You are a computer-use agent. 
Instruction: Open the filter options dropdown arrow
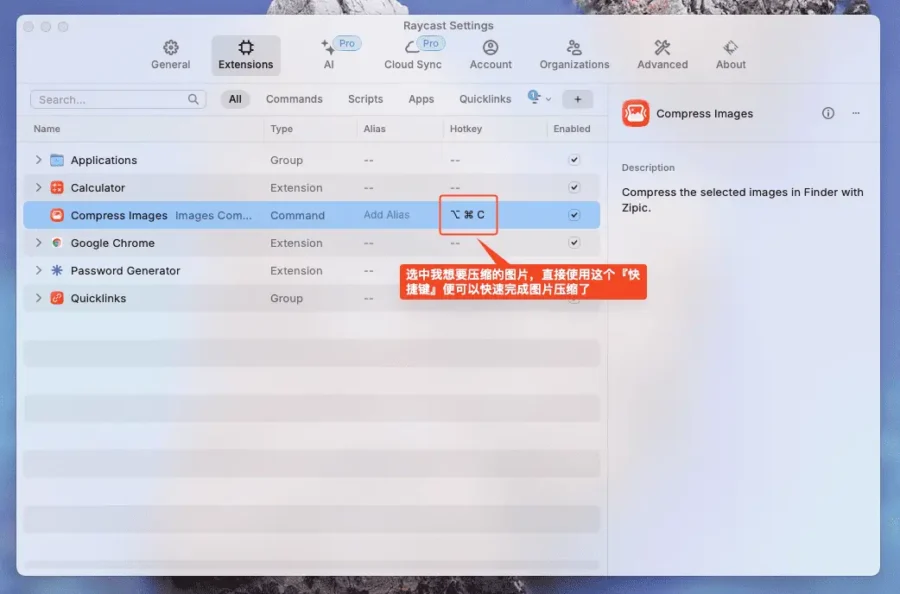(x=548, y=99)
